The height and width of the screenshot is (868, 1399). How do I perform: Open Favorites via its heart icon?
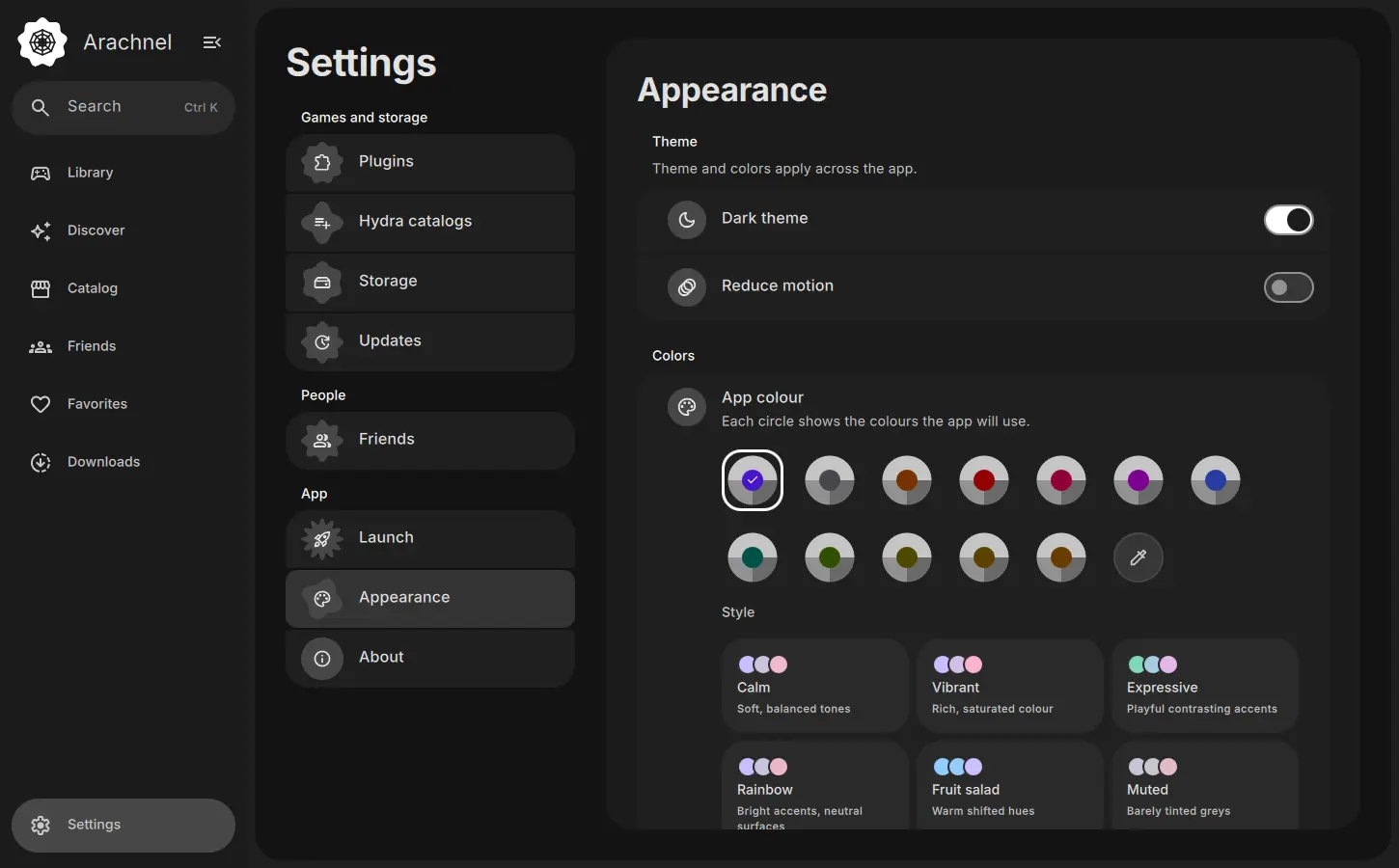pos(41,404)
